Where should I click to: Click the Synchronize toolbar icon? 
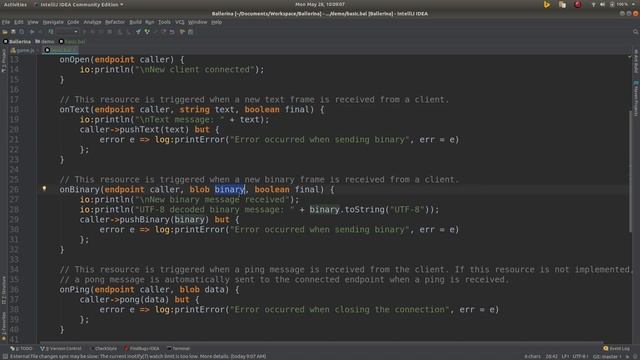(21, 32)
